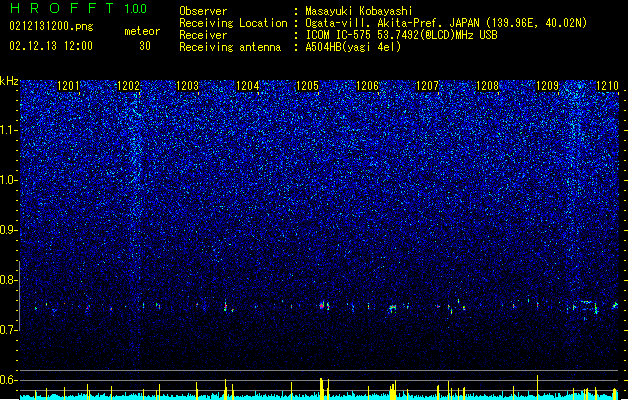Click the 1.1 kHz axis label
The image size is (629, 400).
tap(9, 130)
